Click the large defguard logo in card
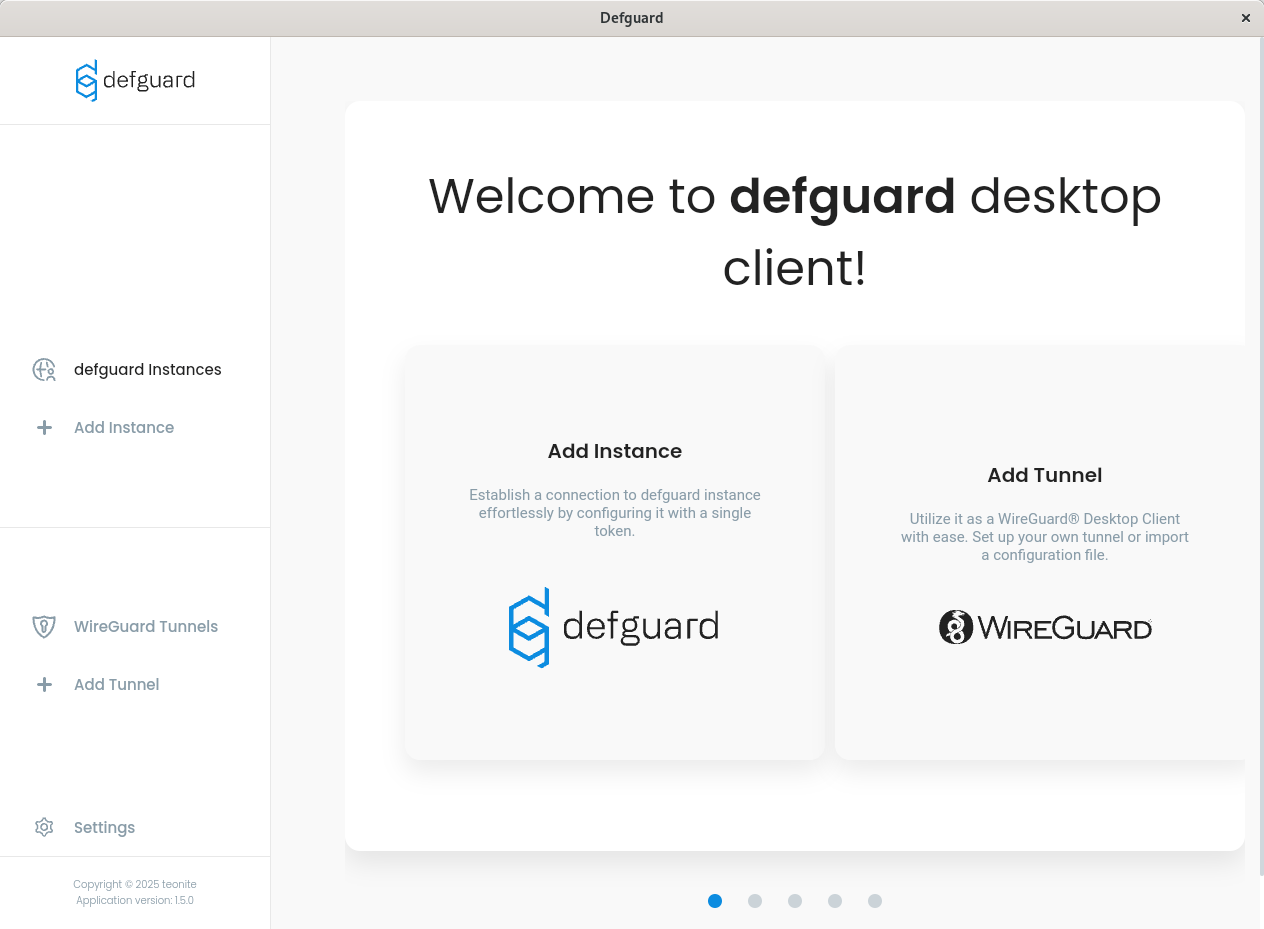The height and width of the screenshot is (929, 1264). point(614,627)
